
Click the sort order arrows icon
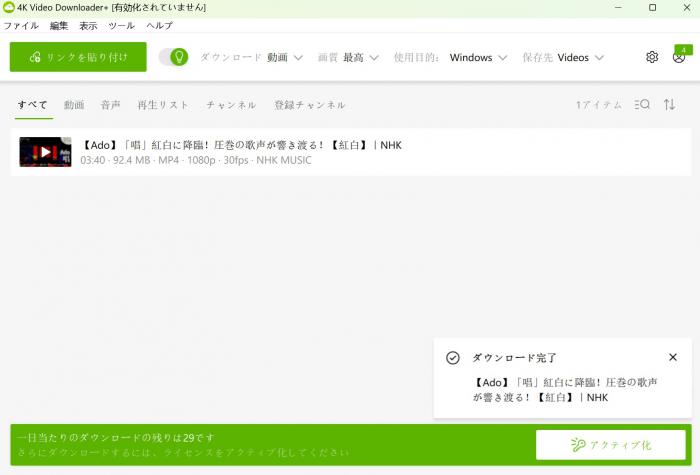[669, 104]
